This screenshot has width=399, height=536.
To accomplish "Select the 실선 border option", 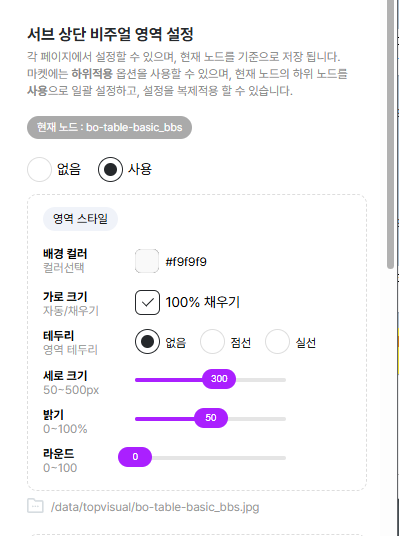I will click(x=277, y=341).
